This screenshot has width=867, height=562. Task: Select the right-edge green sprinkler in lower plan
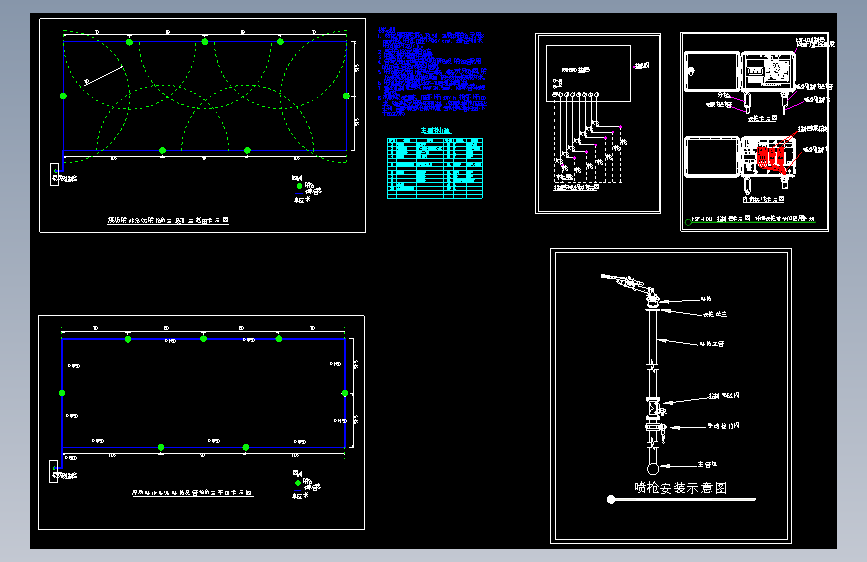tap(344, 393)
